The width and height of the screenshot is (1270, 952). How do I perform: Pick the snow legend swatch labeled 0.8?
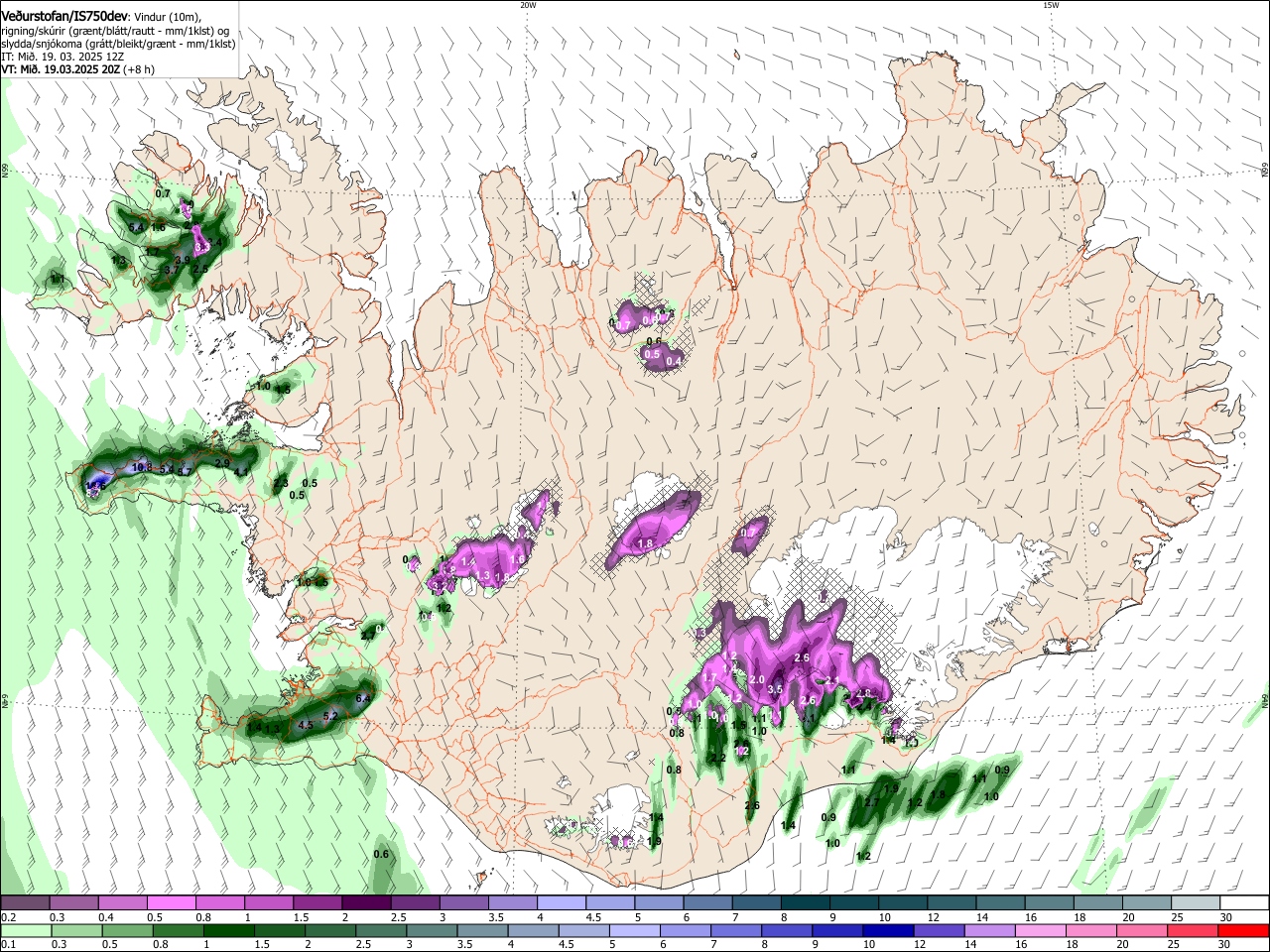tap(220, 903)
